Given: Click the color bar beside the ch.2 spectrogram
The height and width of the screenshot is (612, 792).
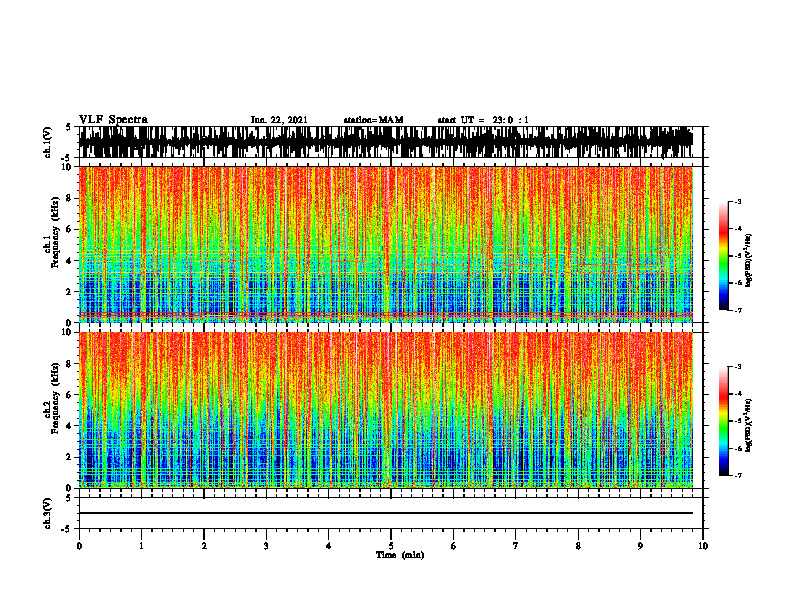Looking at the screenshot, I should click(x=723, y=421).
